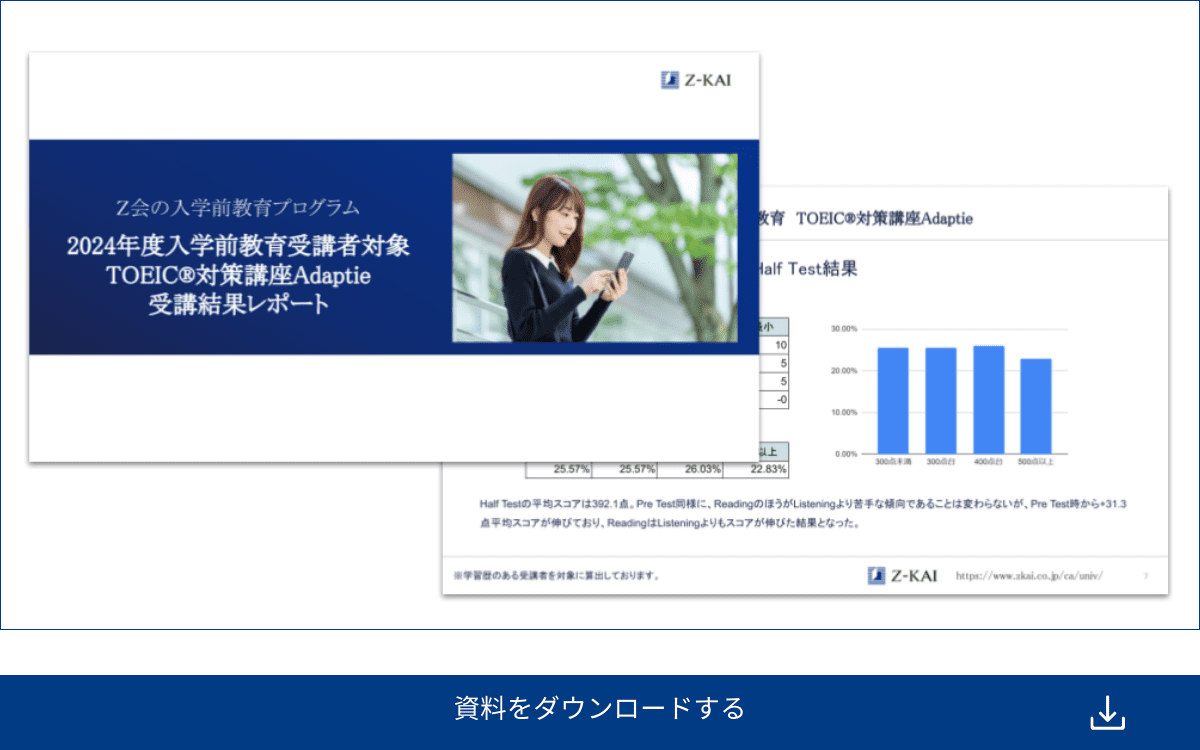The width and height of the screenshot is (1200, 750).
Task: Click the 300点未満 bar in chart
Action: tap(893, 400)
